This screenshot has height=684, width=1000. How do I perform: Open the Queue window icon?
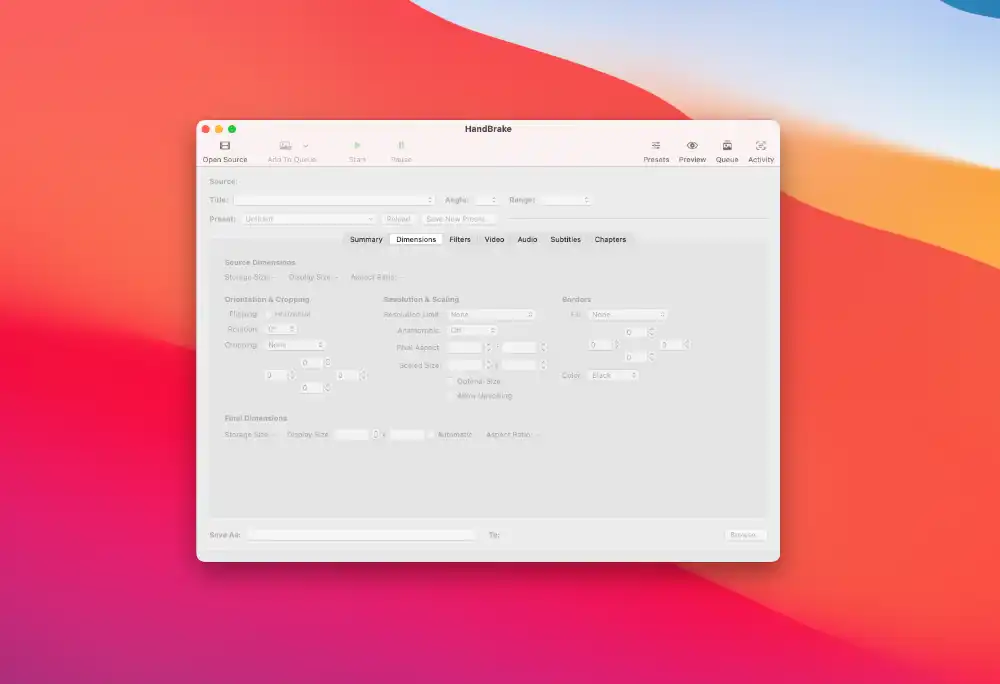tap(727, 146)
